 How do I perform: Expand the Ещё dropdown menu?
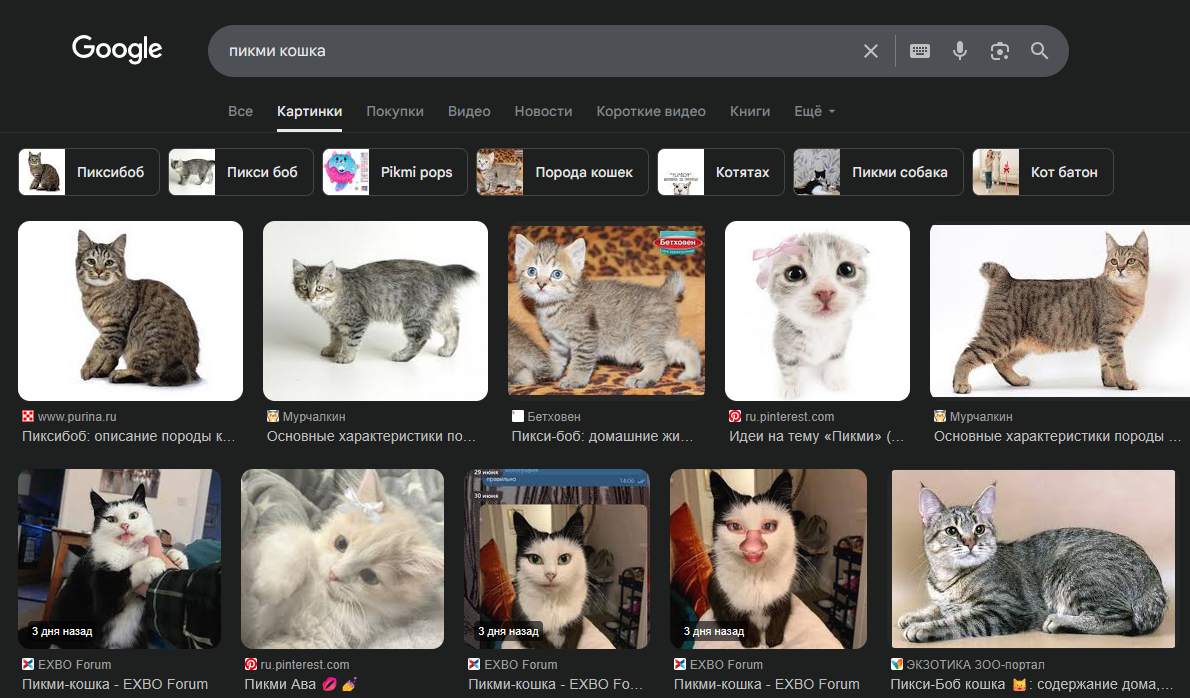(x=814, y=111)
